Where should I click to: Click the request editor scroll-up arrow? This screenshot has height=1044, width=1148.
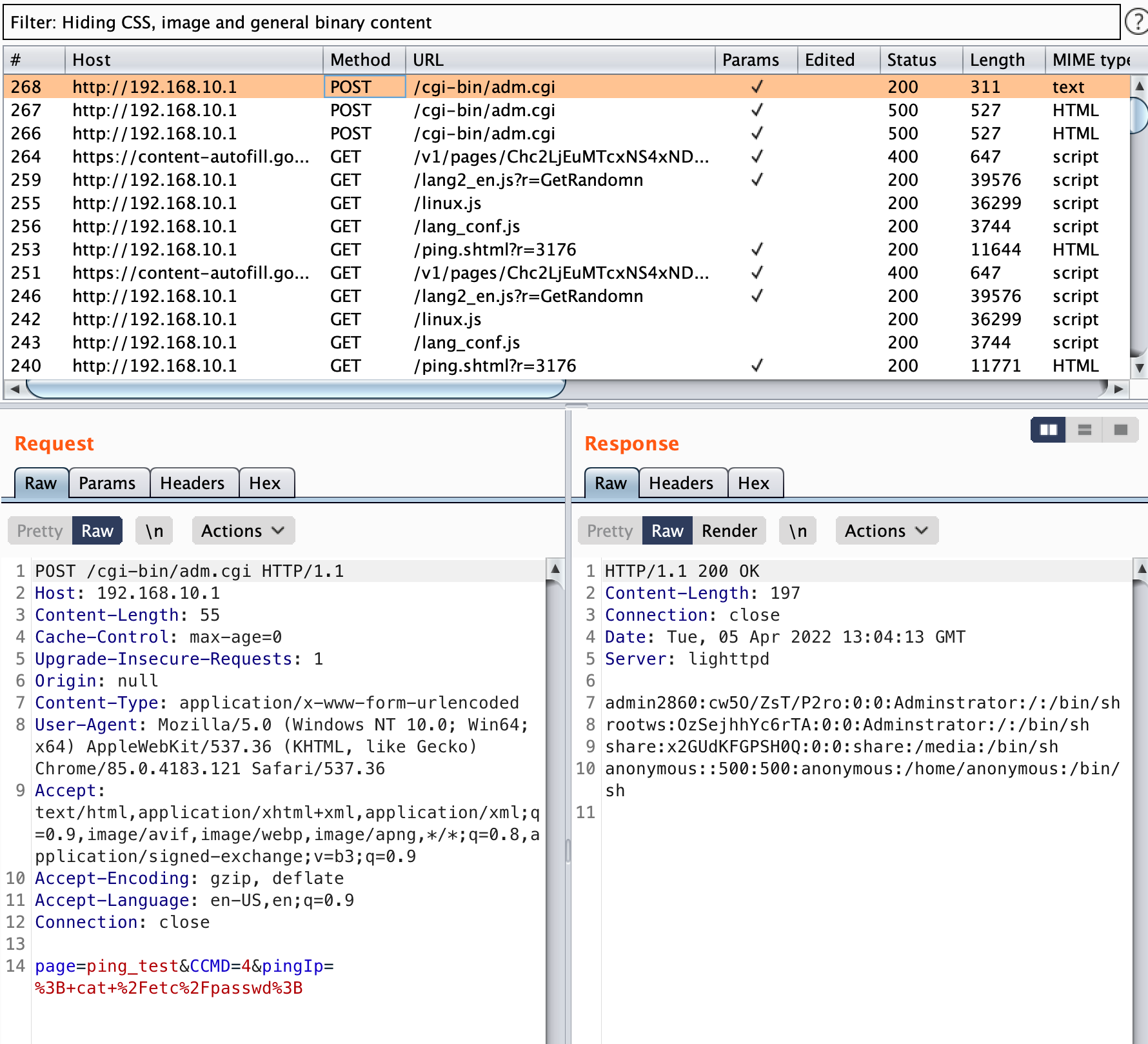tap(555, 568)
